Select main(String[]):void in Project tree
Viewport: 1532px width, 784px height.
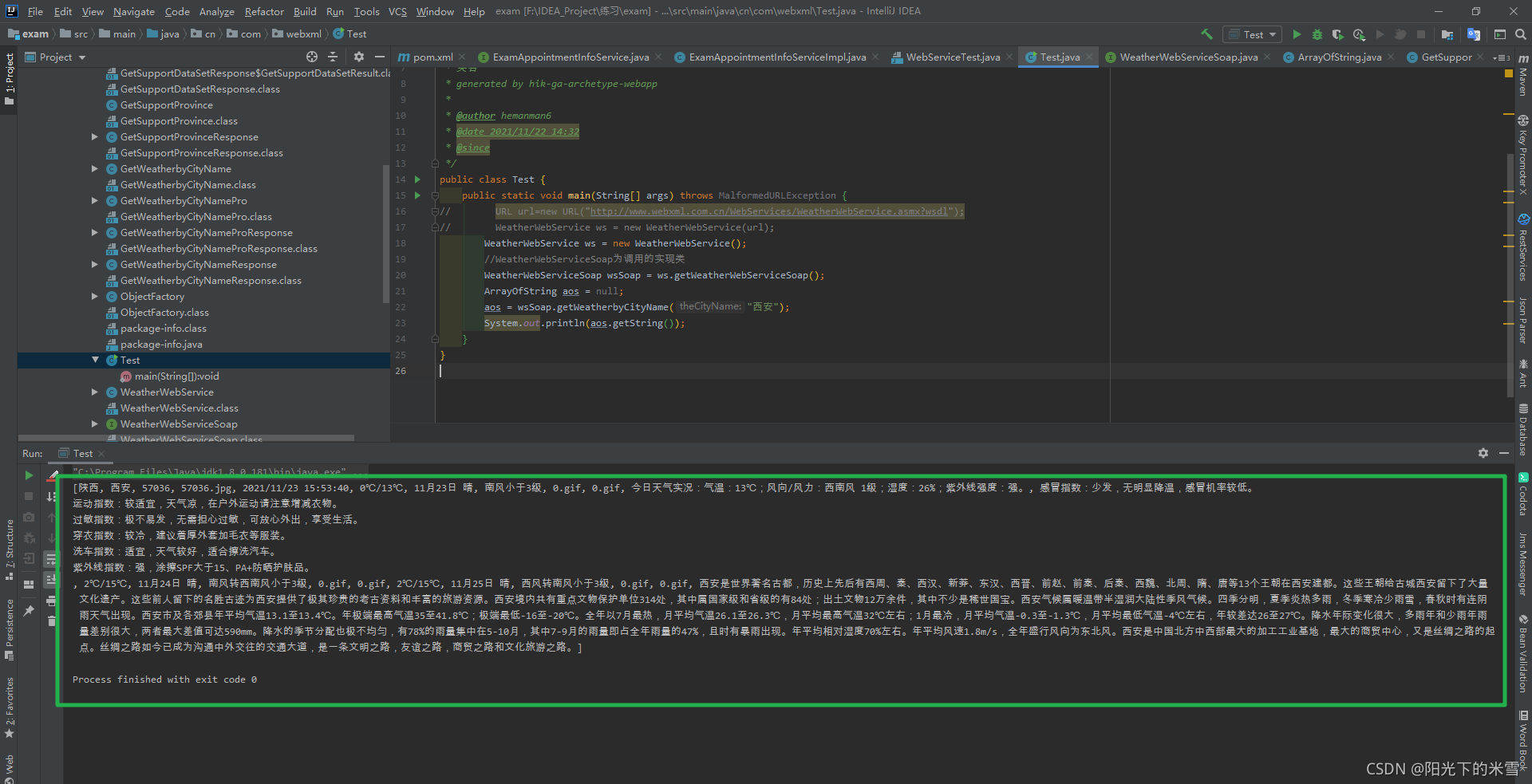click(x=176, y=376)
